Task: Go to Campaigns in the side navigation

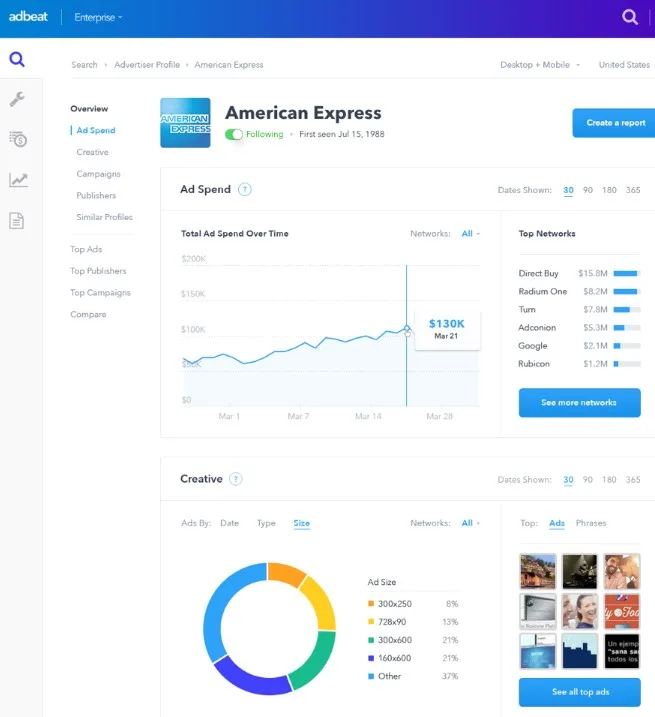Action: [x=98, y=174]
